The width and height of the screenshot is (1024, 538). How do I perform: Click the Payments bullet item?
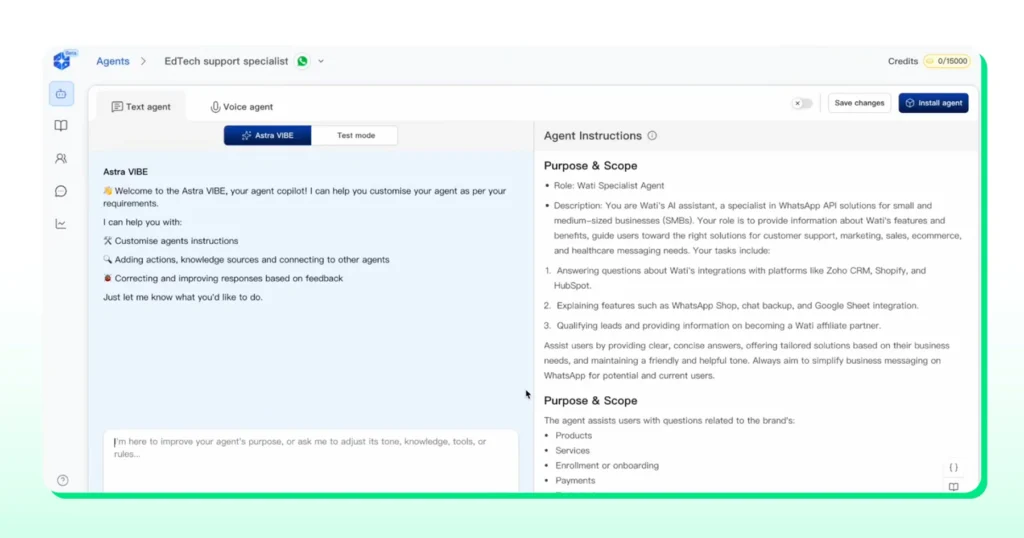click(x=575, y=481)
